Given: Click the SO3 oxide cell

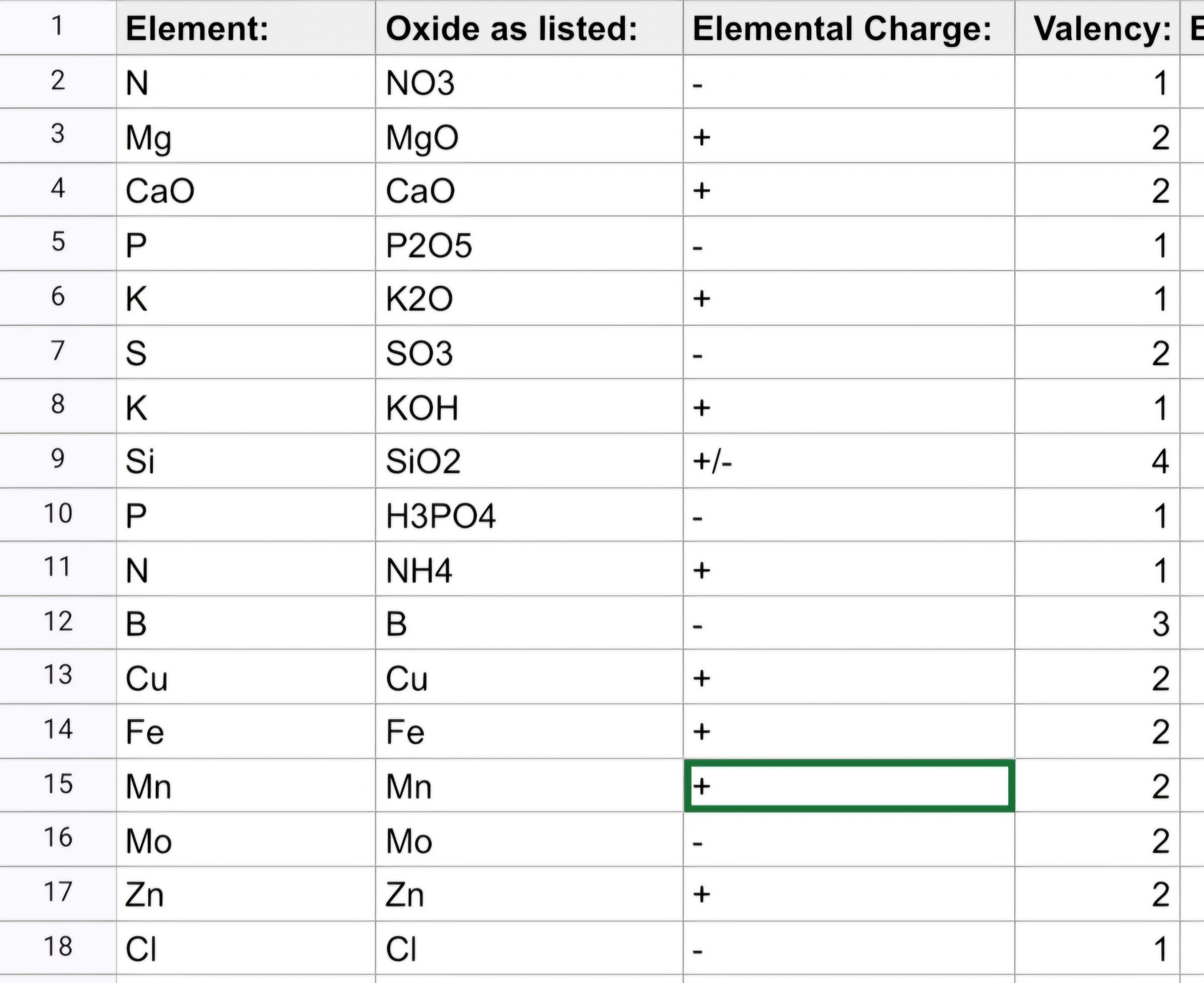Looking at the screenshot, I should point(528,353).
